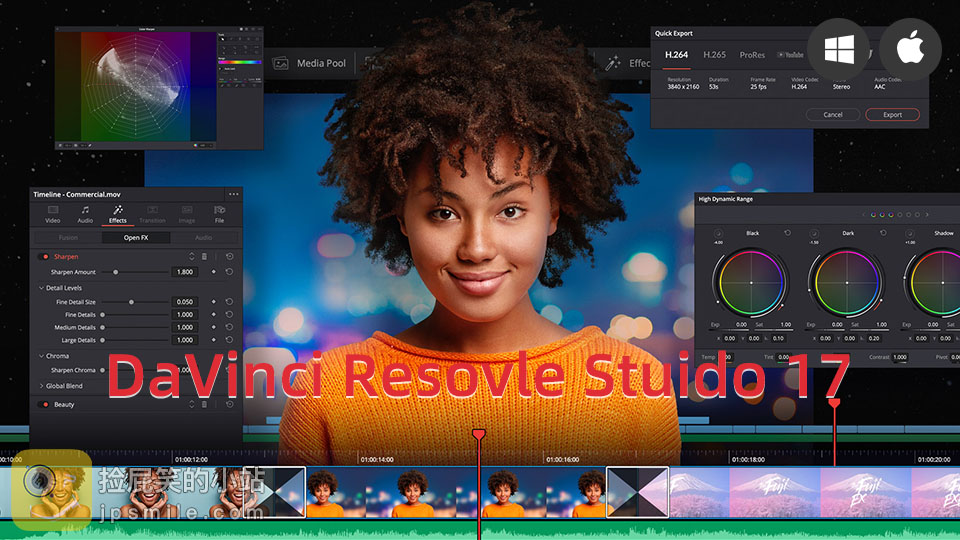The height and width of the screenshot is (540, 960).
Task: Add keyframe for Fine Details
Action: [214, 315]
